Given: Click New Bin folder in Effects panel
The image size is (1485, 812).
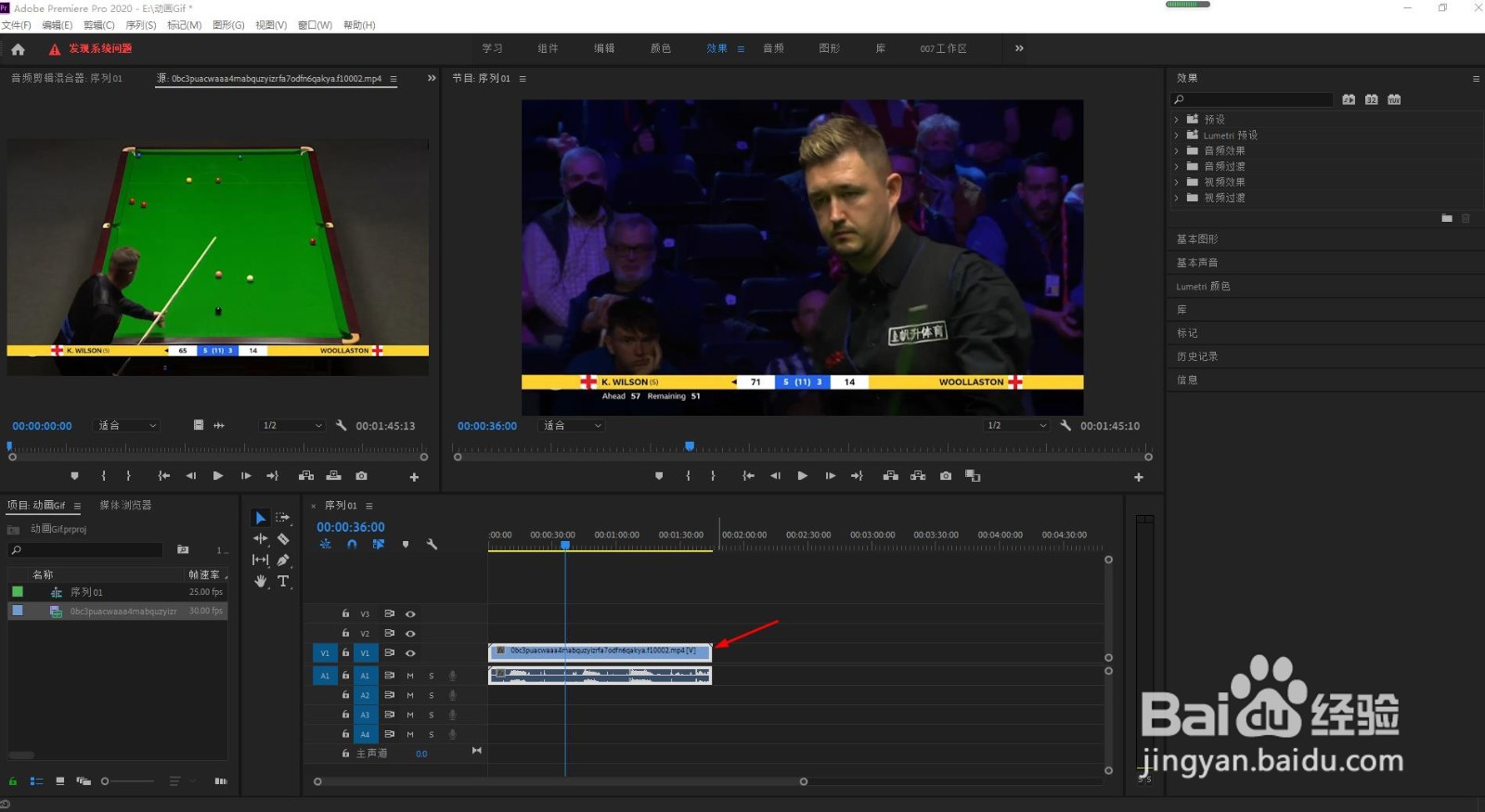Looking at the screenshot, I should [x=1447, y=218].
